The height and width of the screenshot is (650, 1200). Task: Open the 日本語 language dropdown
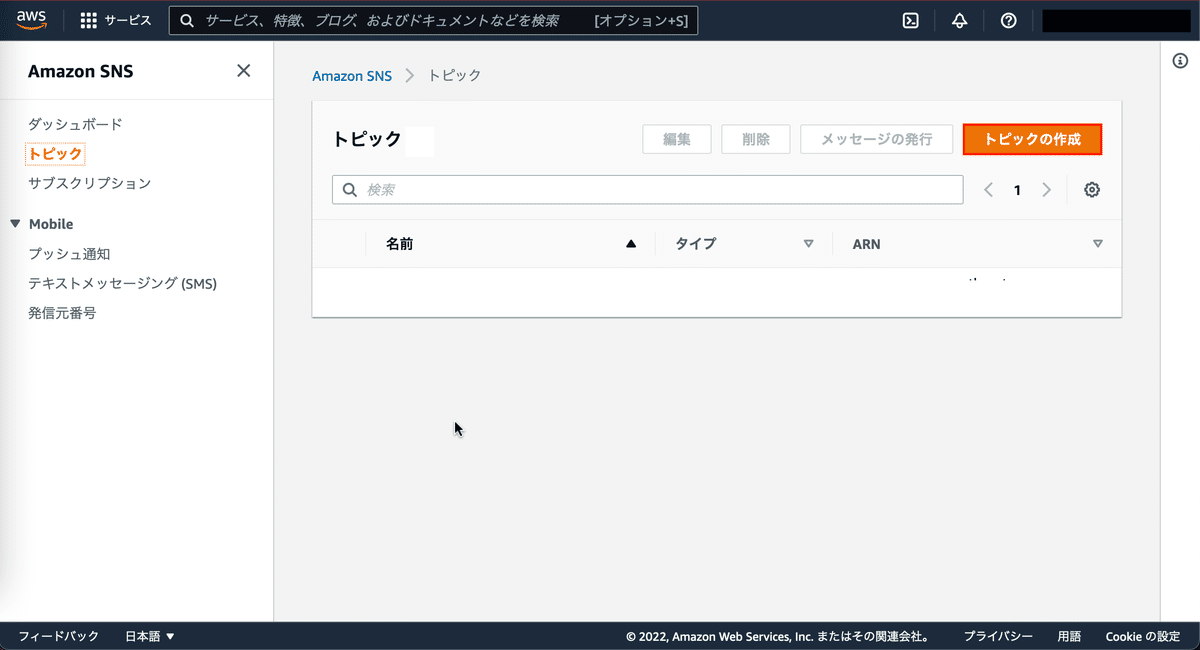click(150, 636)
